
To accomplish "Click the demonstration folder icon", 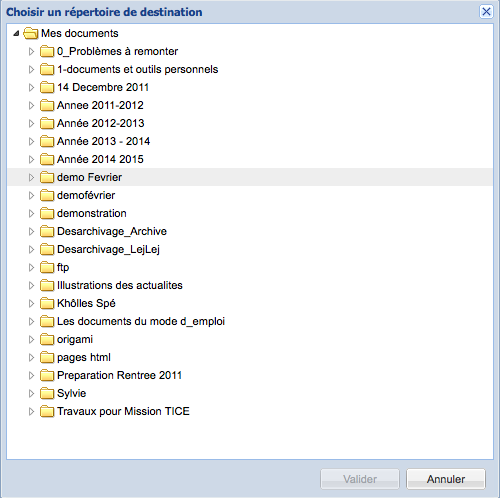I will pos(47,213).
